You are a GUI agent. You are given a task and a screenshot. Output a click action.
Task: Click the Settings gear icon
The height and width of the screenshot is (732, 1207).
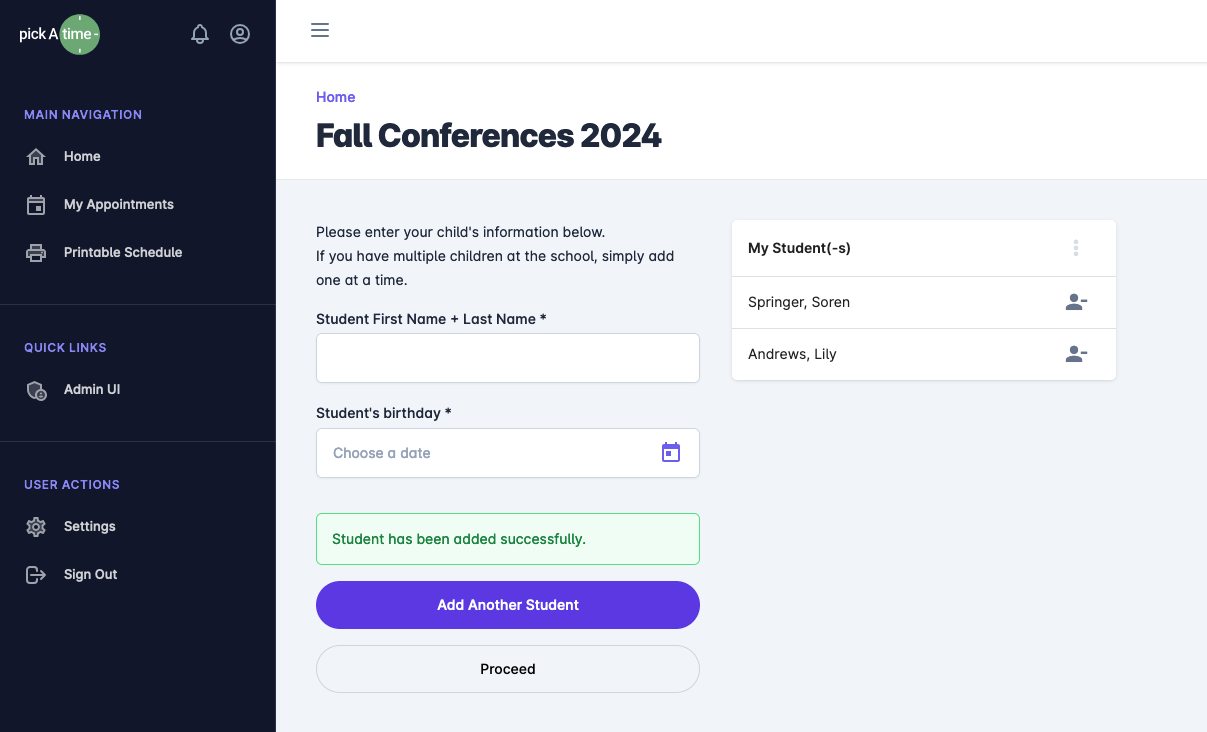point(36,527)
